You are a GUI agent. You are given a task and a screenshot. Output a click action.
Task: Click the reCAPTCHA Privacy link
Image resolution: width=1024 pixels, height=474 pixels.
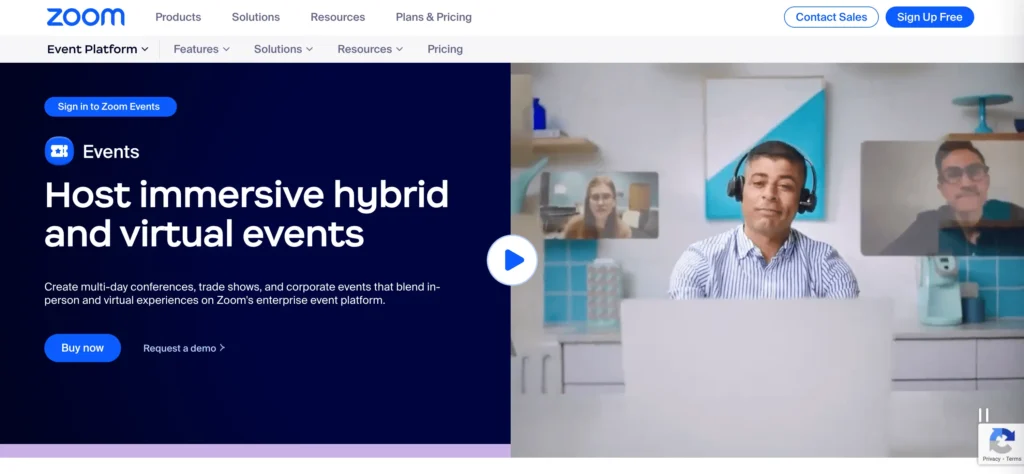pos(991,459)
